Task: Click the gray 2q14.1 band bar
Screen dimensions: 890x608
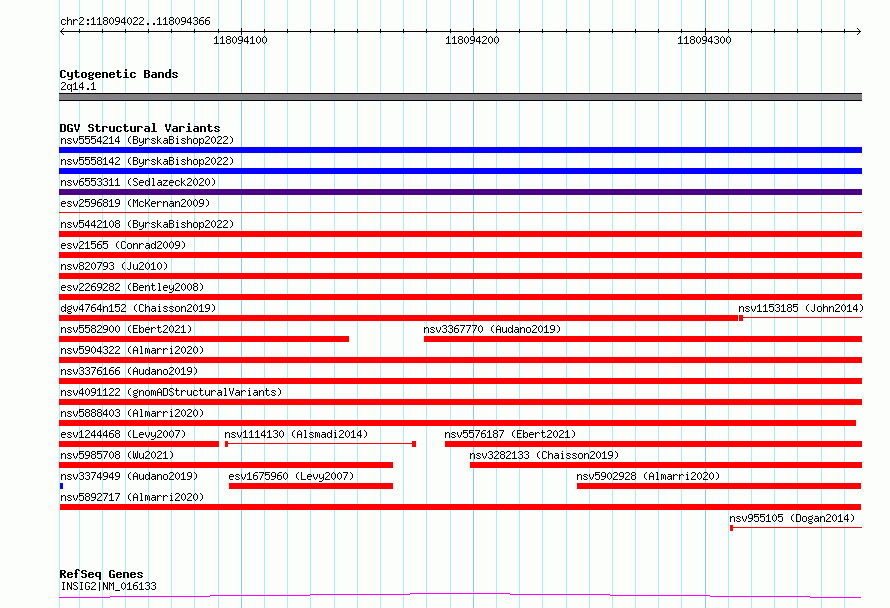Action: (460, 97)
